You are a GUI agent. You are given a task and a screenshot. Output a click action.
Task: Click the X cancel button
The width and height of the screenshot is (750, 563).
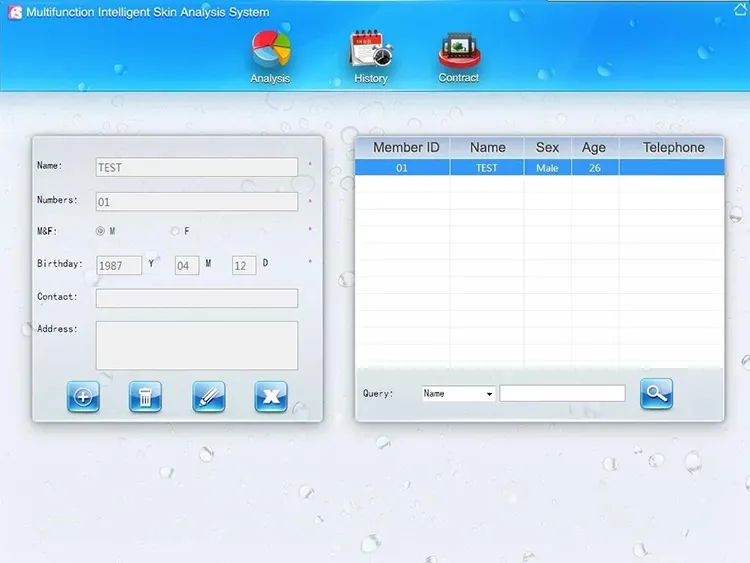[x=271, y=397]
